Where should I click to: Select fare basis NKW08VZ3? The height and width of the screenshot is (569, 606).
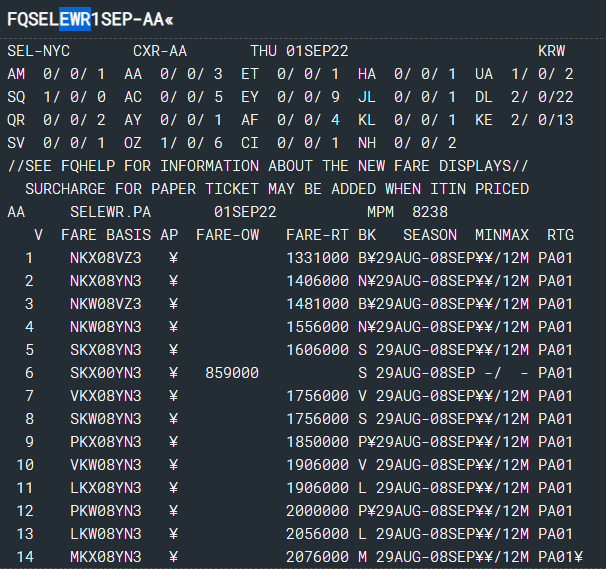pyautogui.click(x=106, y=304)
